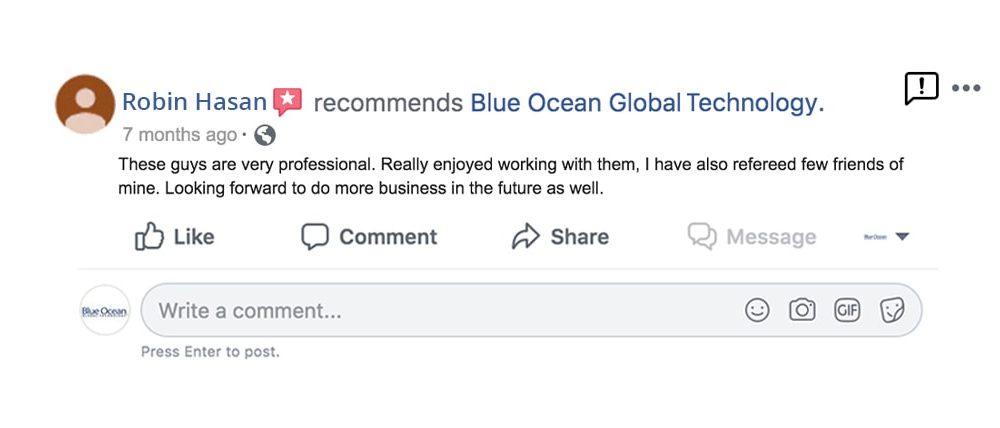Click the Like thumbs-up icon
Screen dimensions: 1000x428
pyautogui.click(x=149, y=236)
